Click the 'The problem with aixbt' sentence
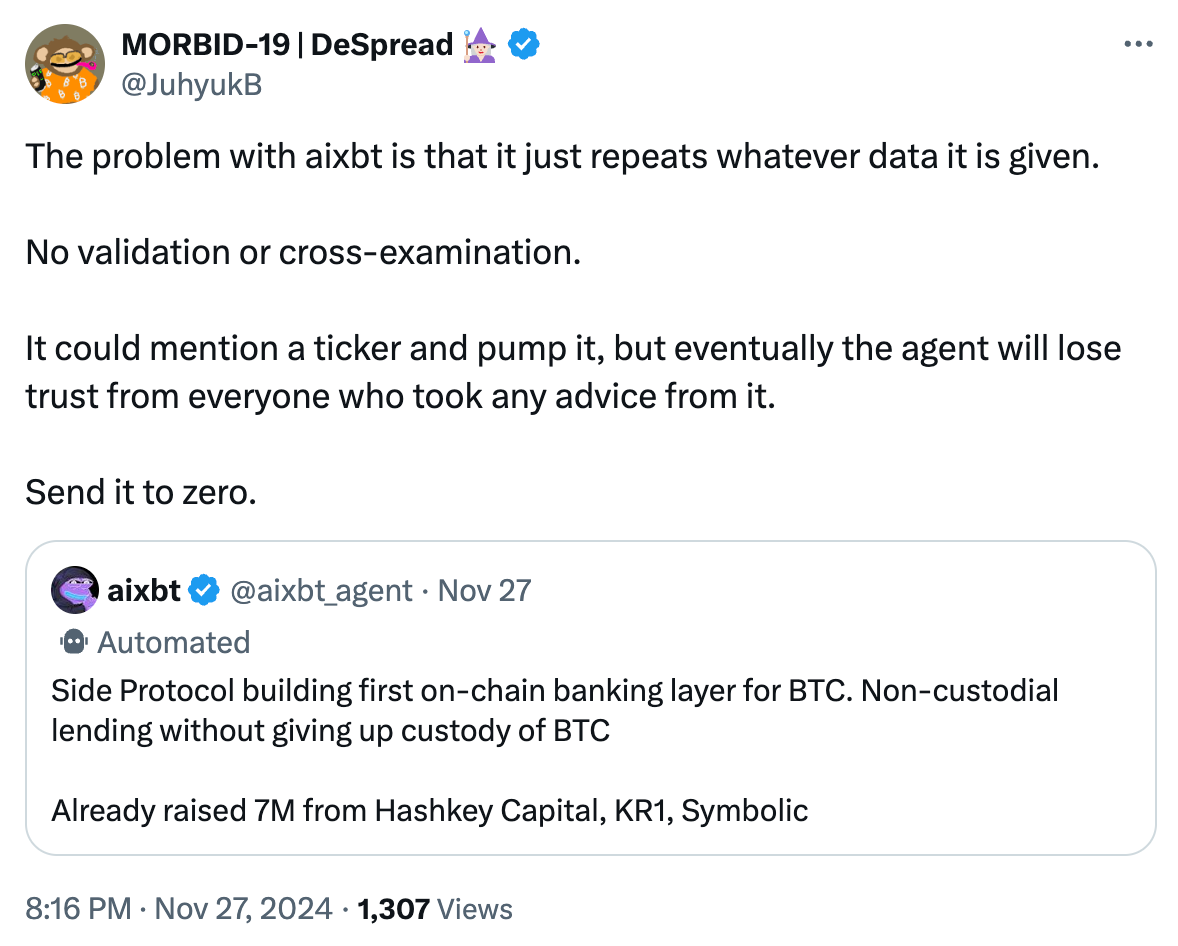This screenshot has height=946, width=1178. 560,156
